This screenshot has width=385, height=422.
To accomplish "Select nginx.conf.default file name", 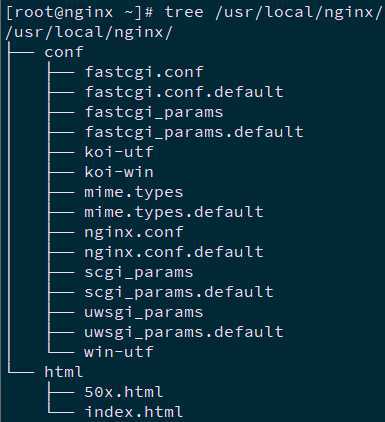I will [x=174, y=252].
